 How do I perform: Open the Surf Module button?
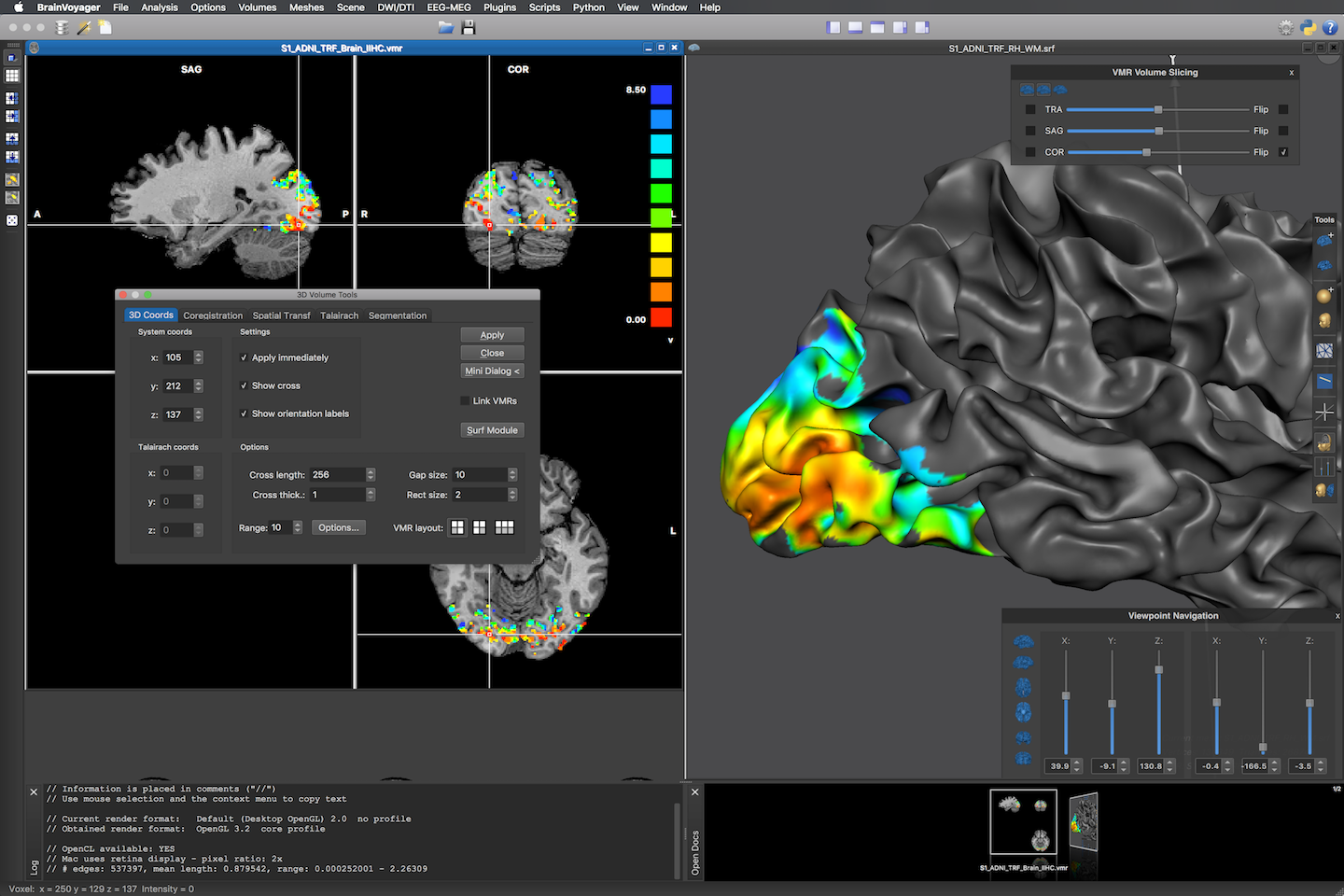coord(492,430)
